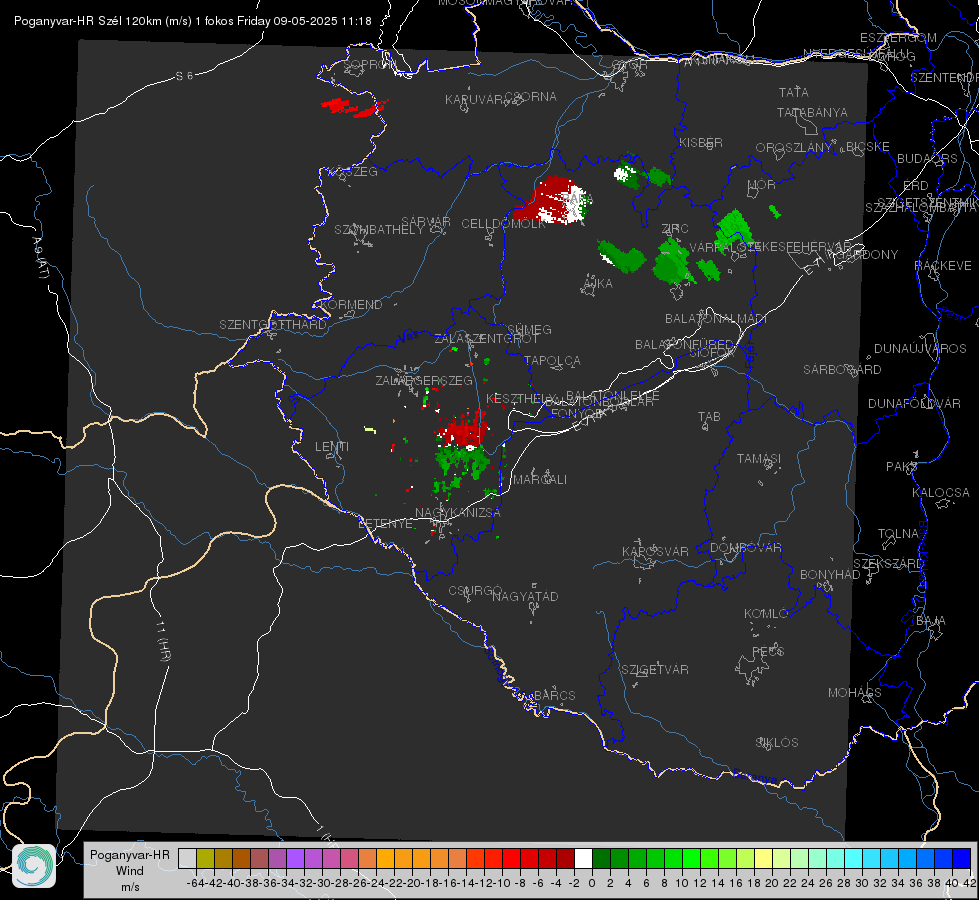Click the SARBOGARD city label
The width and height of the screenshot is (979, 900).
click(842, 370)
